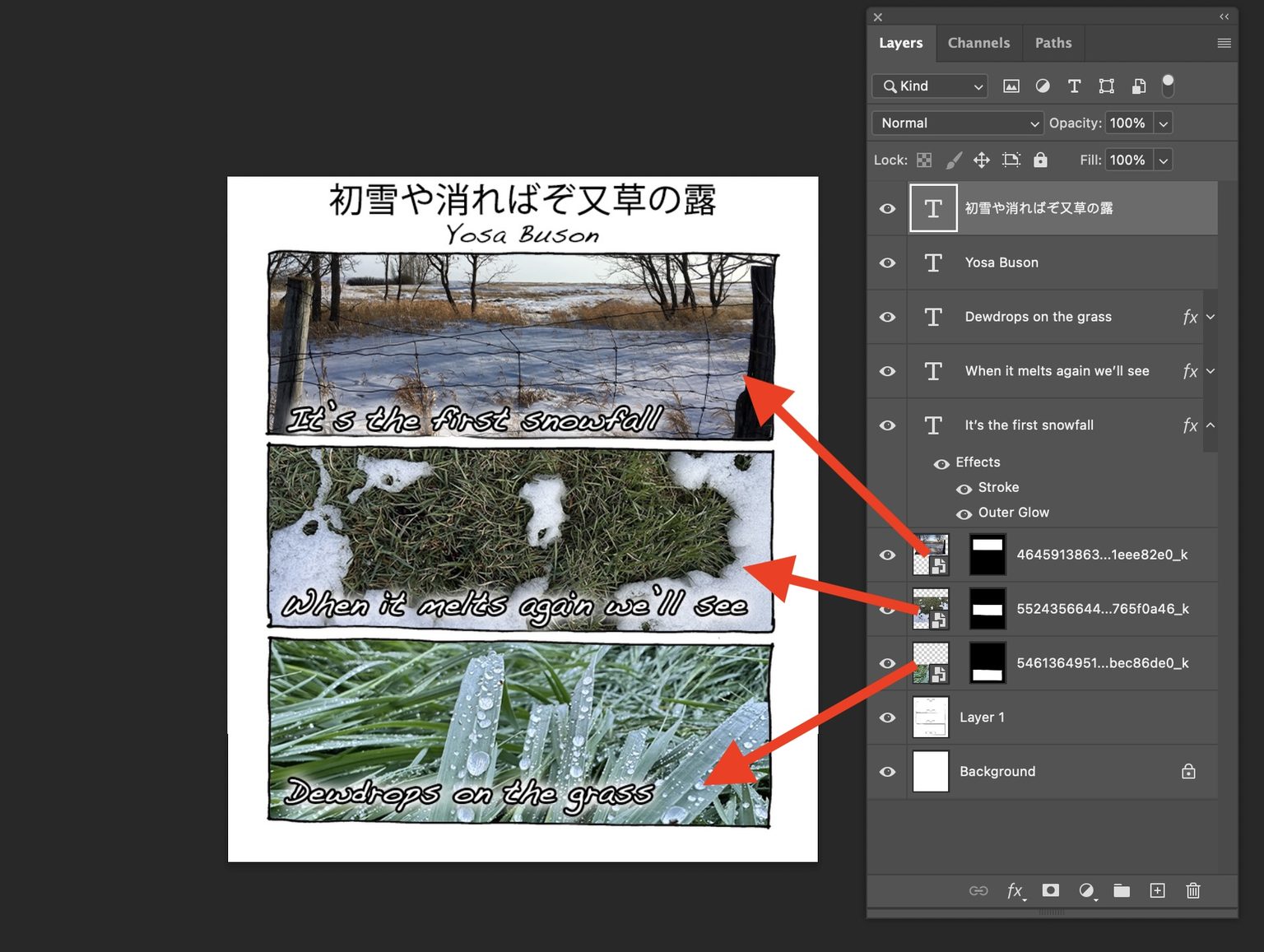The image size is (1264, 952).
Task: Hide the Yosa Buson layer
Action: (x=887, y=262)
